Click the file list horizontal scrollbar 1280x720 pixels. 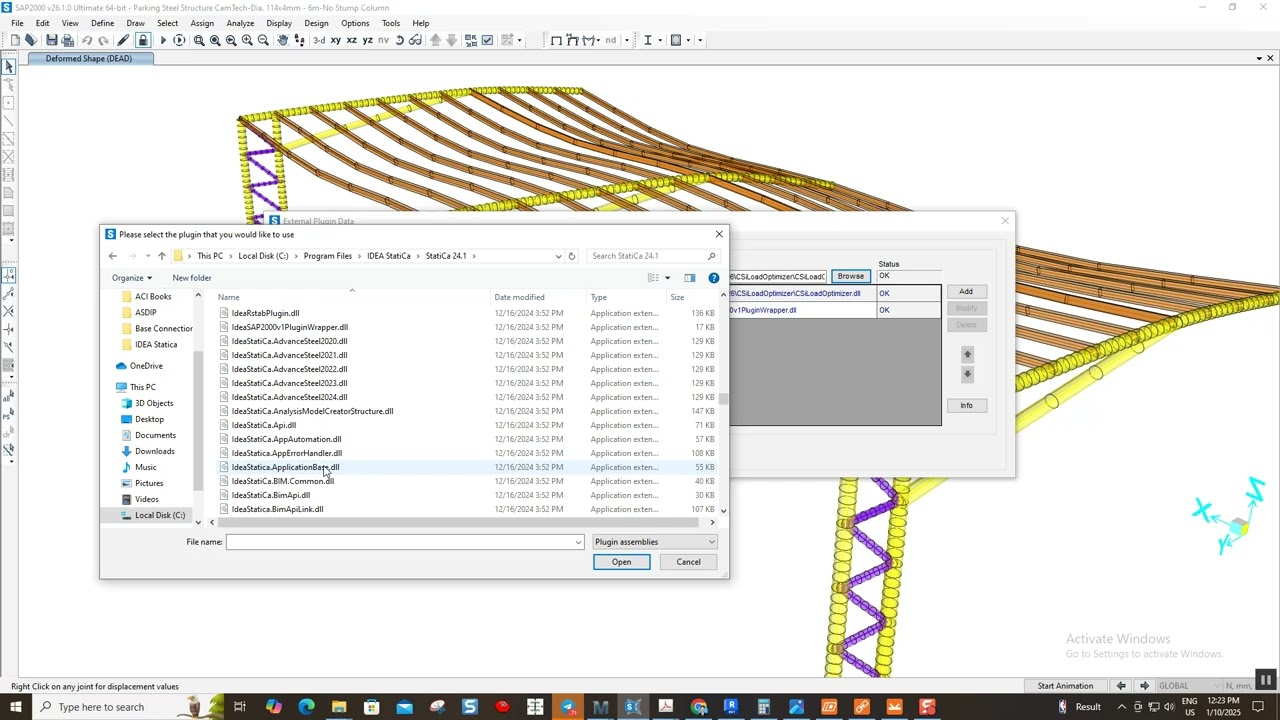click(x=460, y=522)
